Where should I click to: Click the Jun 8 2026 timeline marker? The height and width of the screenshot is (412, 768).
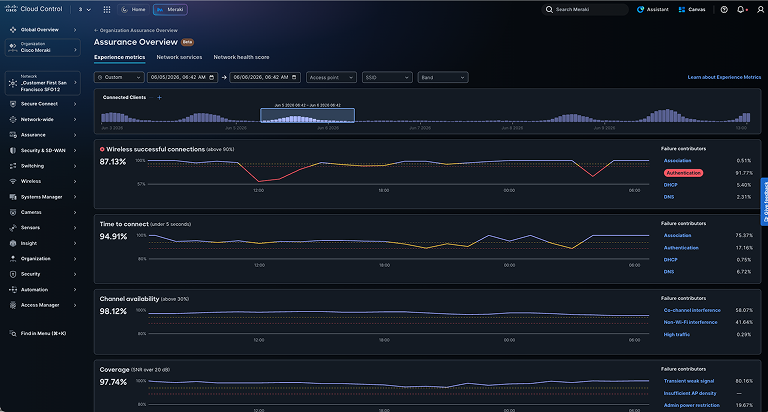pos(512,128)
